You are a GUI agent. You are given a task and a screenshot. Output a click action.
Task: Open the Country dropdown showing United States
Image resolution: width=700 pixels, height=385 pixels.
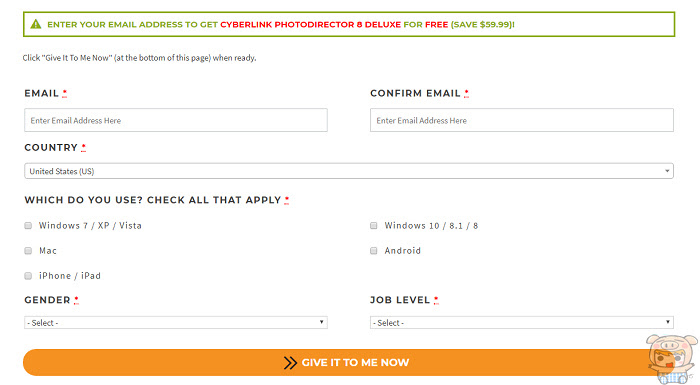pos(349,171)
